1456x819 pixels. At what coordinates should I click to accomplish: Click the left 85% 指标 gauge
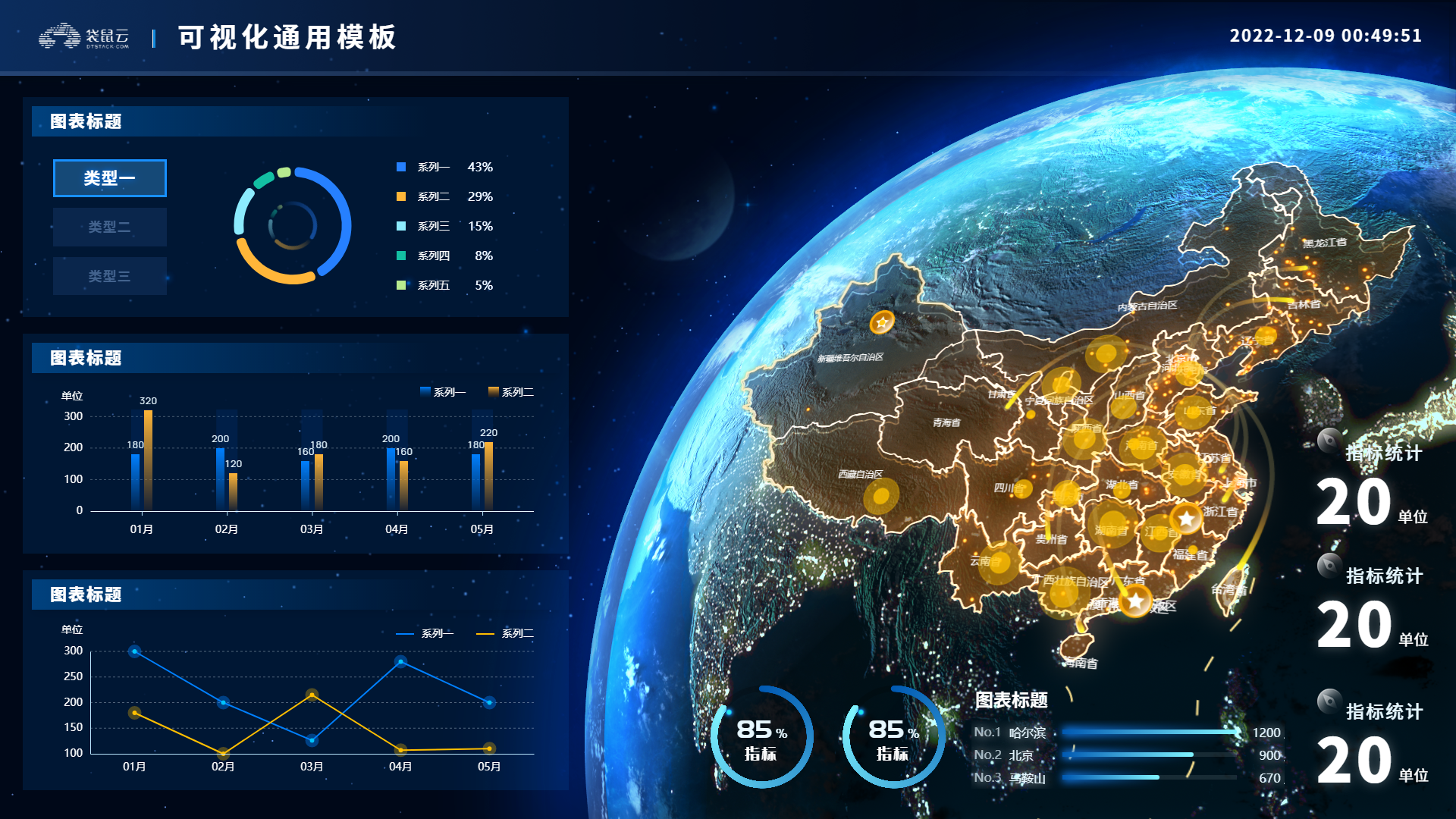pyautogui.click(x=761, y=737)
